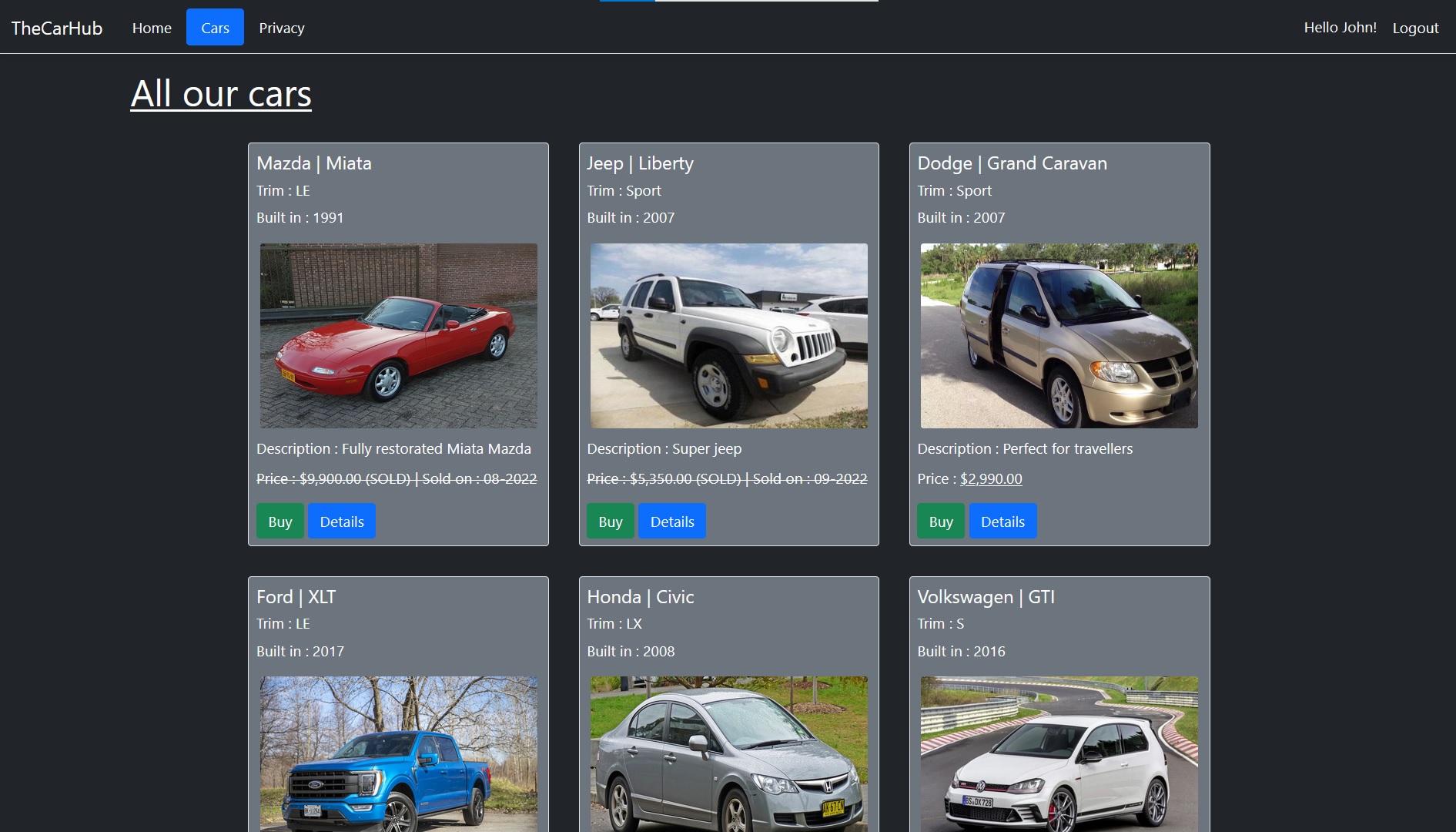Viewport: 1456px width, 832px height.
Task: Click the red Mazda Miata photo
Action: (399, 336)
